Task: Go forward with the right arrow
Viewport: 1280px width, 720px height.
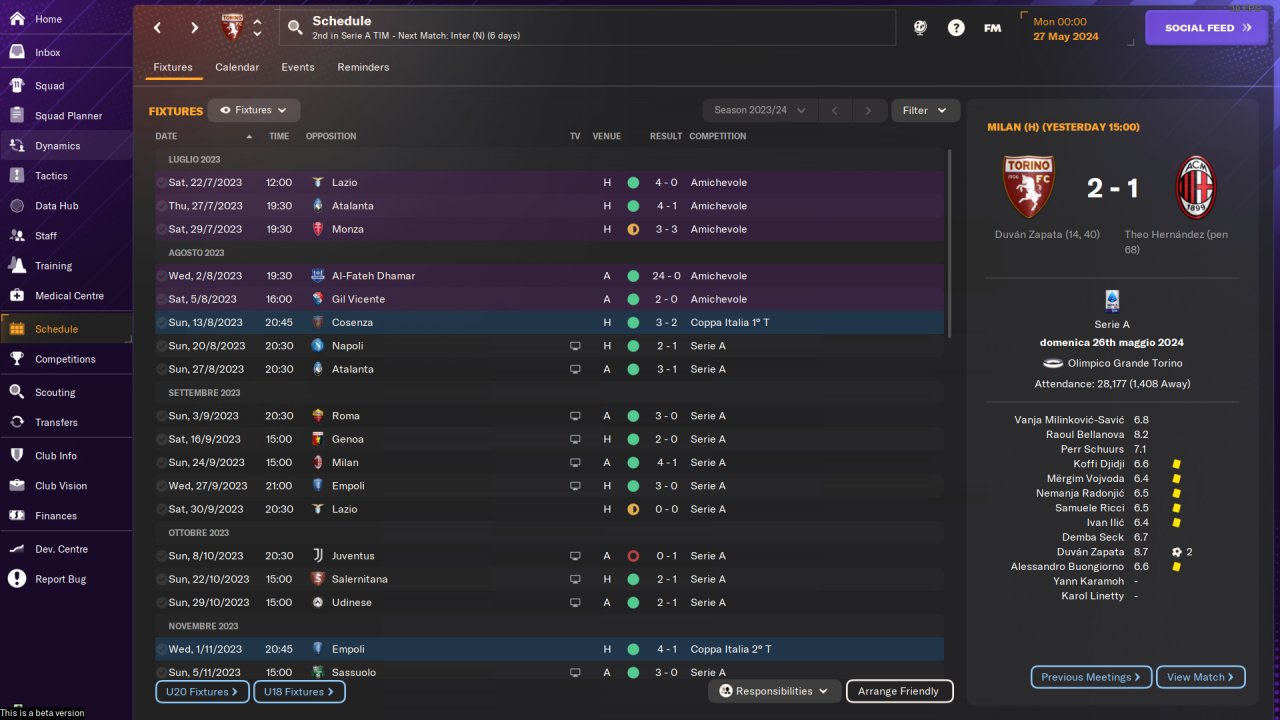Action: pyautogui.click(x=194, y=28)
